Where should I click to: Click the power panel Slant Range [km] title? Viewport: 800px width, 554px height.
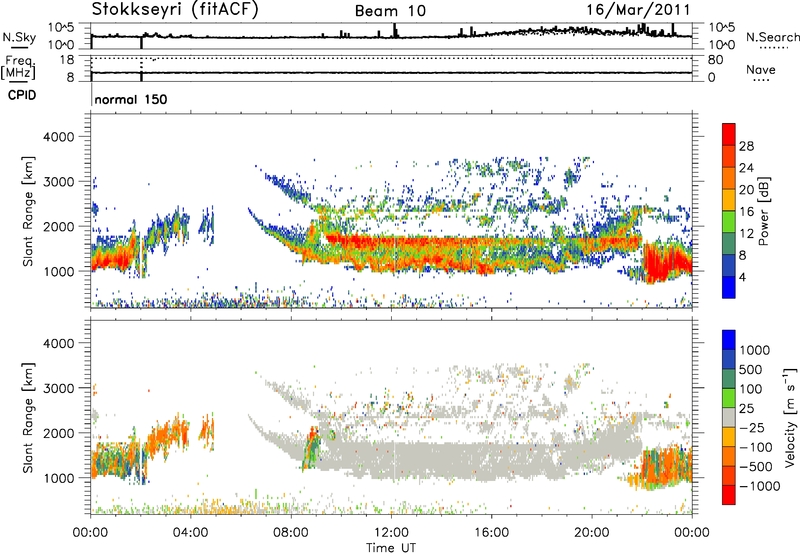[x=28, y=211]
